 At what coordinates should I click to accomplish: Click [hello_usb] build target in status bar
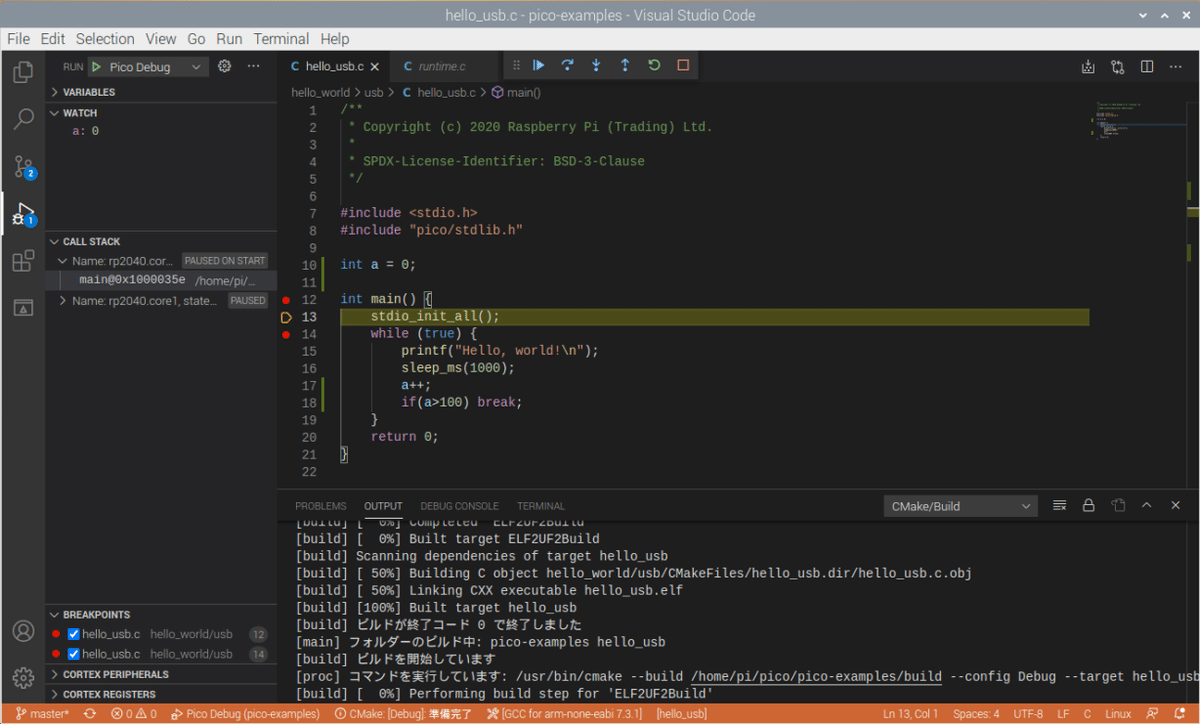(x=682, y=714)
